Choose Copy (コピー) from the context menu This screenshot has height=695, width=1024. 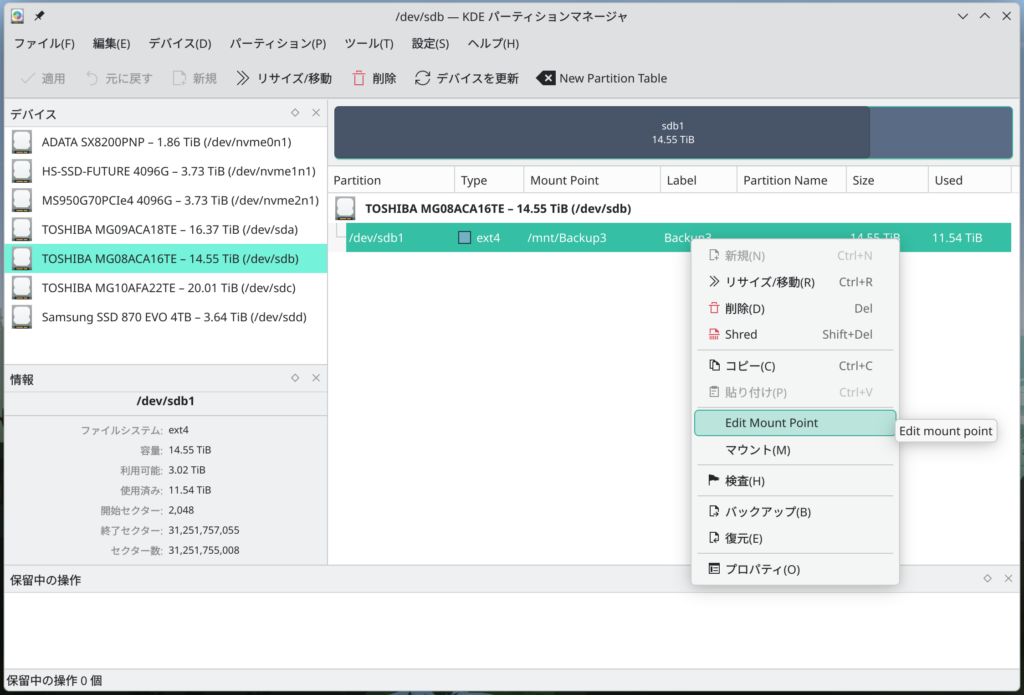pyautogui.click(x=749, y=366)
